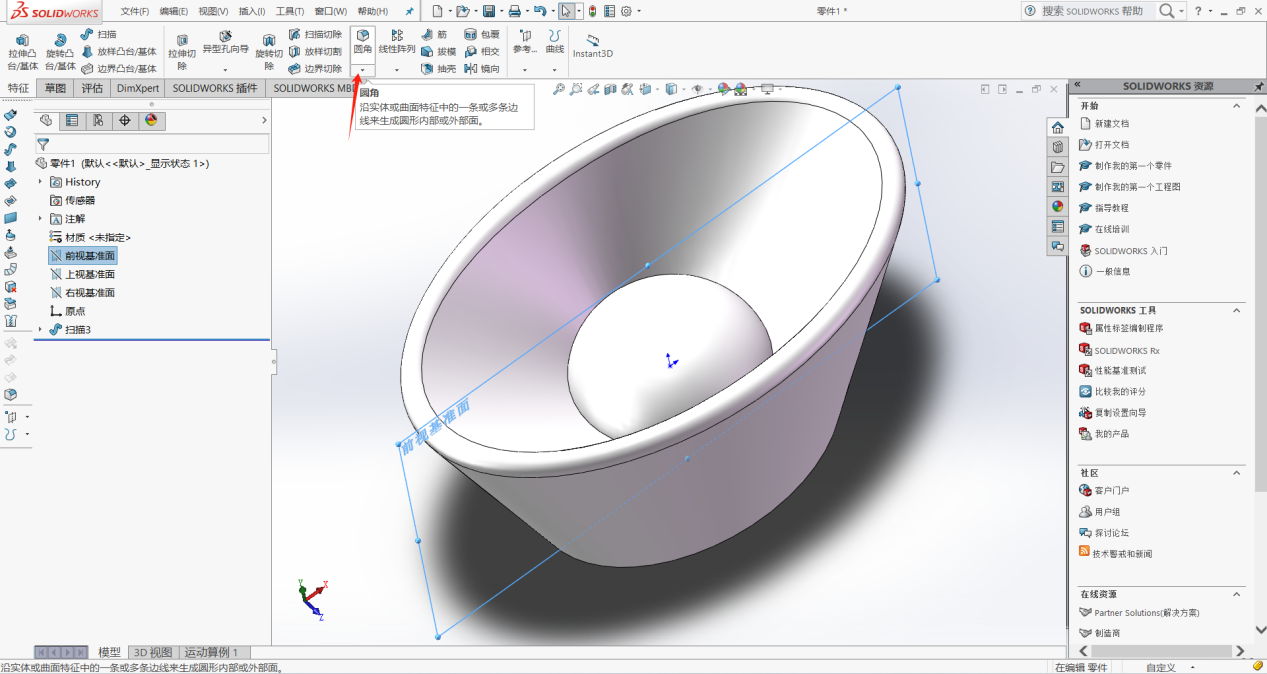Expand the History folder in the tree
The image size is (1267, 674).
[41, 182]
